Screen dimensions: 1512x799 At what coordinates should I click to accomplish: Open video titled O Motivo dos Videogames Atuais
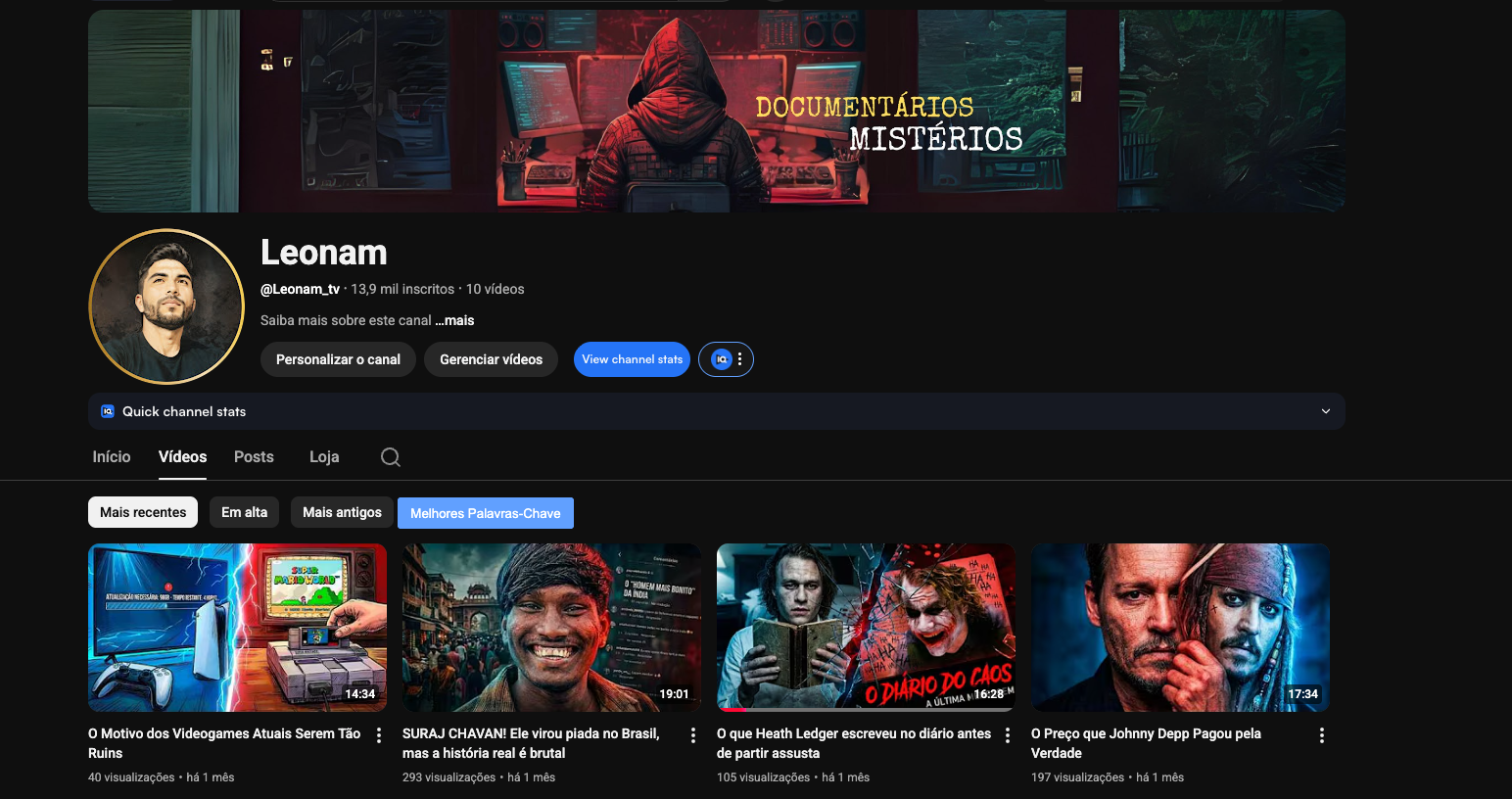224,743
